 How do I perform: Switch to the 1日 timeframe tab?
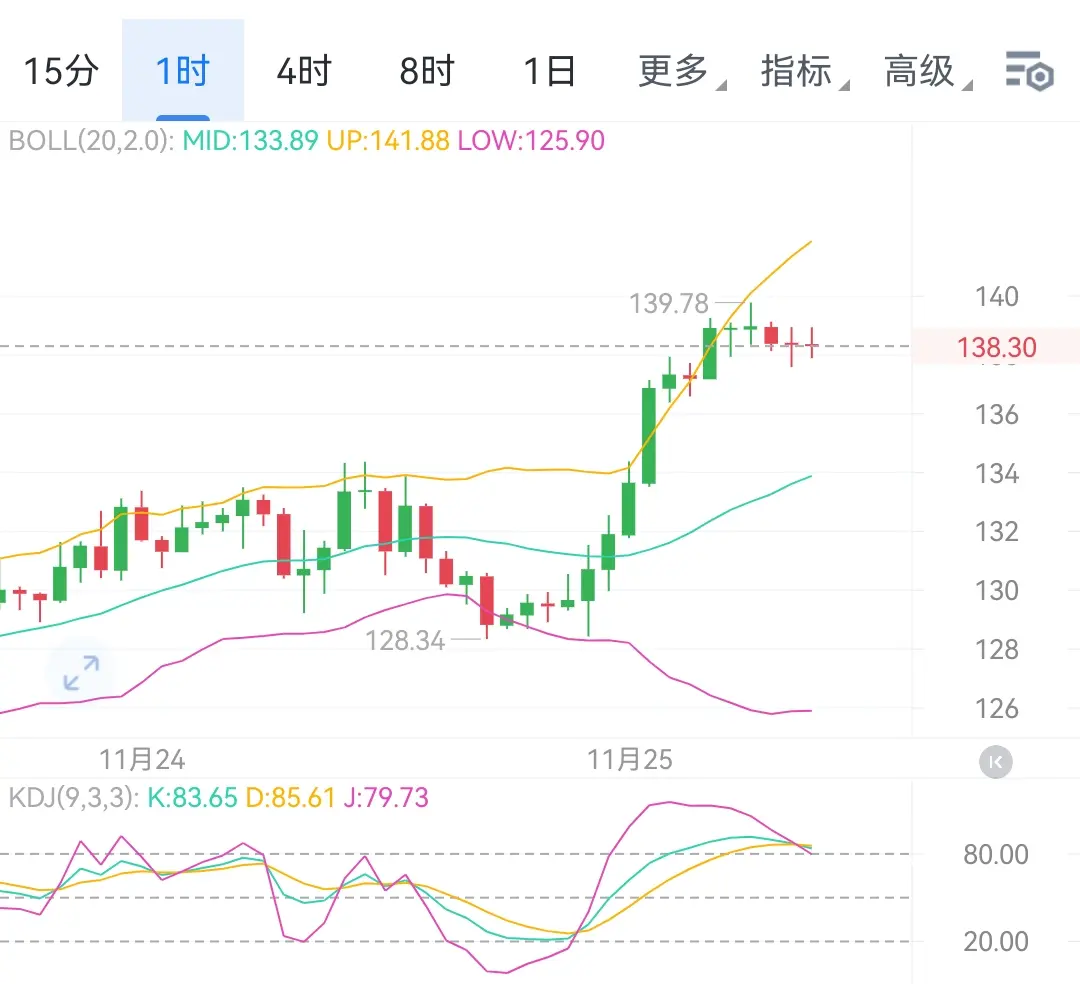click(550, 71)
